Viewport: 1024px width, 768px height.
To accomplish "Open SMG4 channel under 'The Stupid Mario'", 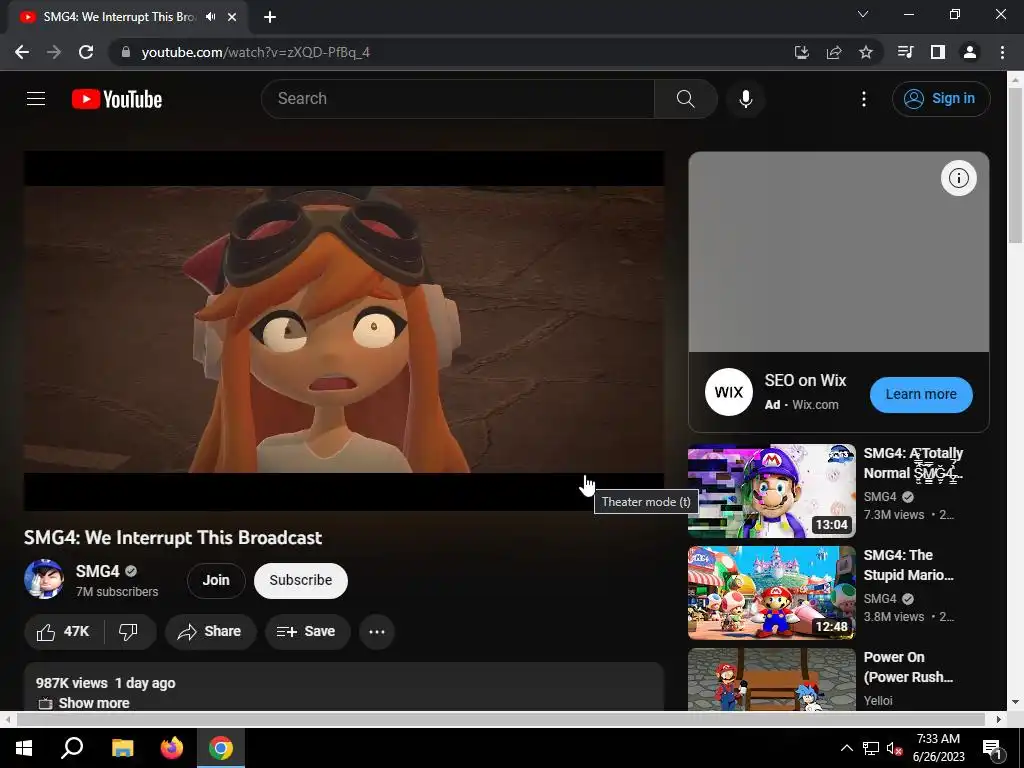I will pos(880,599).
